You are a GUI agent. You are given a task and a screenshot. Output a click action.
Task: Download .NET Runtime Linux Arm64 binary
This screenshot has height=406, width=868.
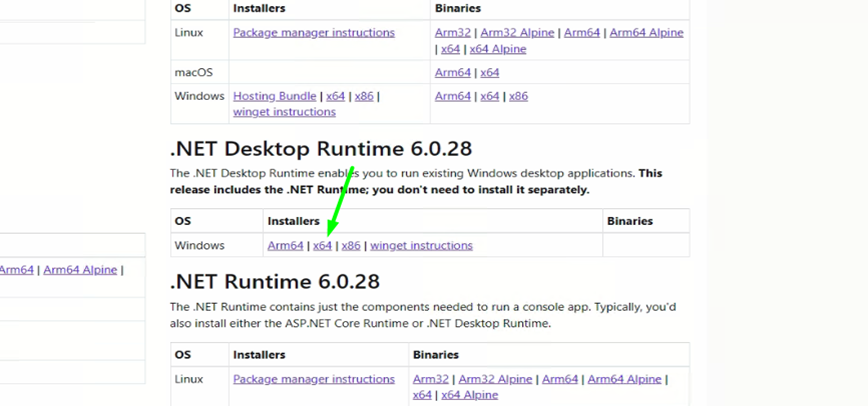pyautogui.click(x=560, y=379)
